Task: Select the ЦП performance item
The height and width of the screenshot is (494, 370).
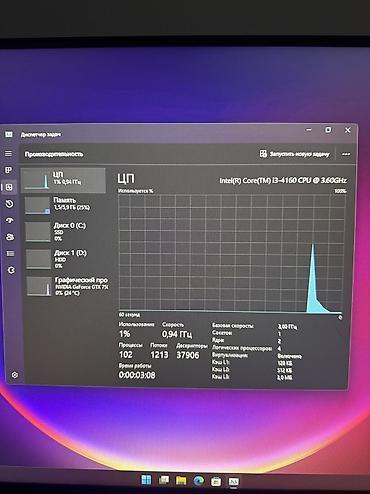Action: click(63, 180)
